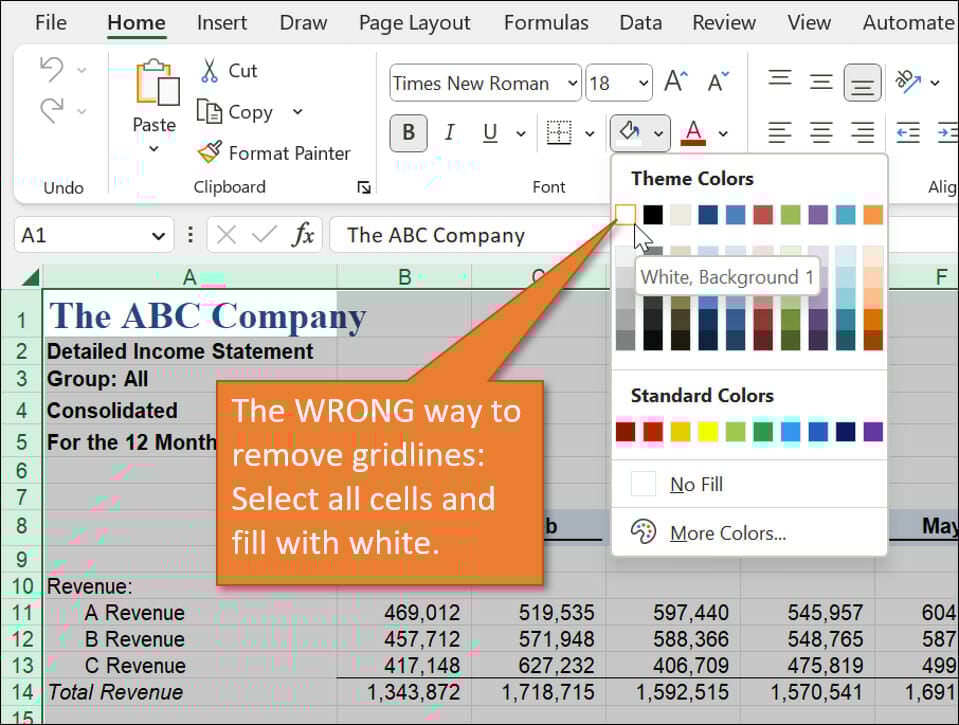Click the Cut scissors icon

(209, 70)
